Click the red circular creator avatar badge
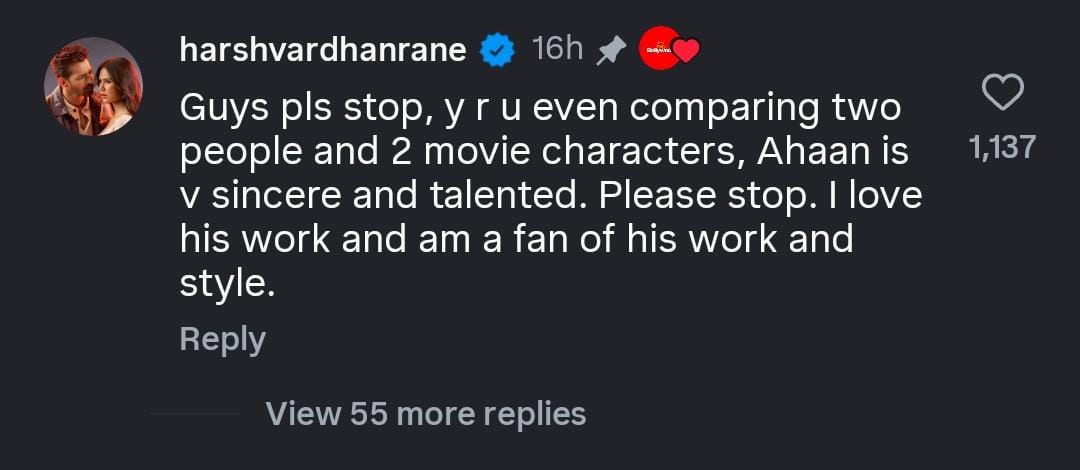The image size is (1080, 470). tap(658, 49)
